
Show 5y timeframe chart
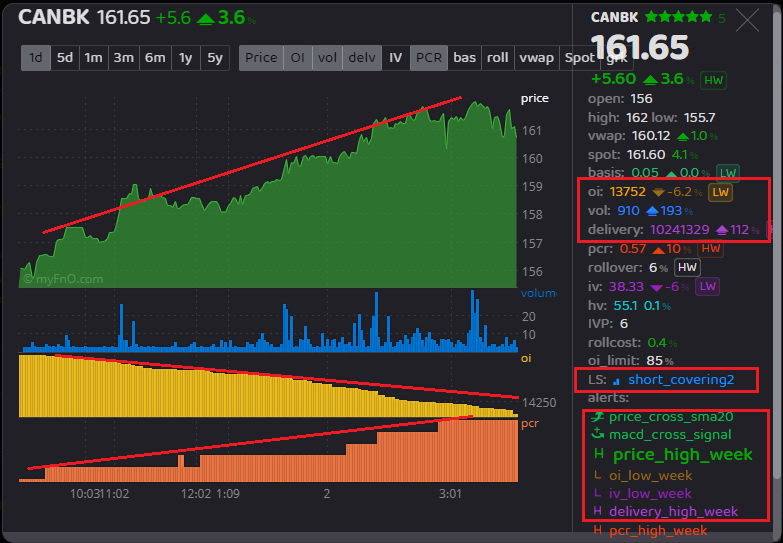(215, 58)
